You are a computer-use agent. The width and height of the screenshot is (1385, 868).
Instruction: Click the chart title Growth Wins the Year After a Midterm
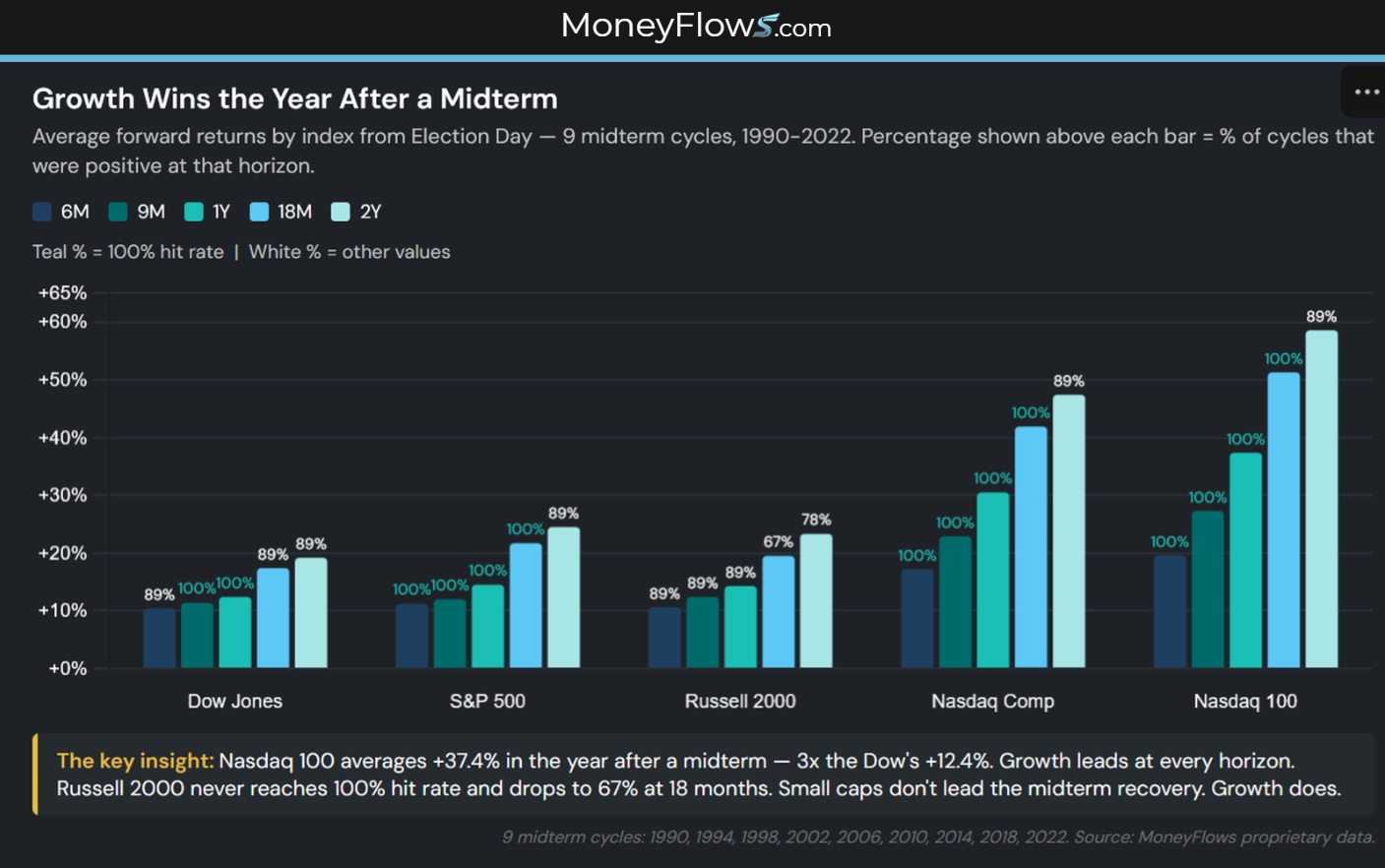point(295,98)
